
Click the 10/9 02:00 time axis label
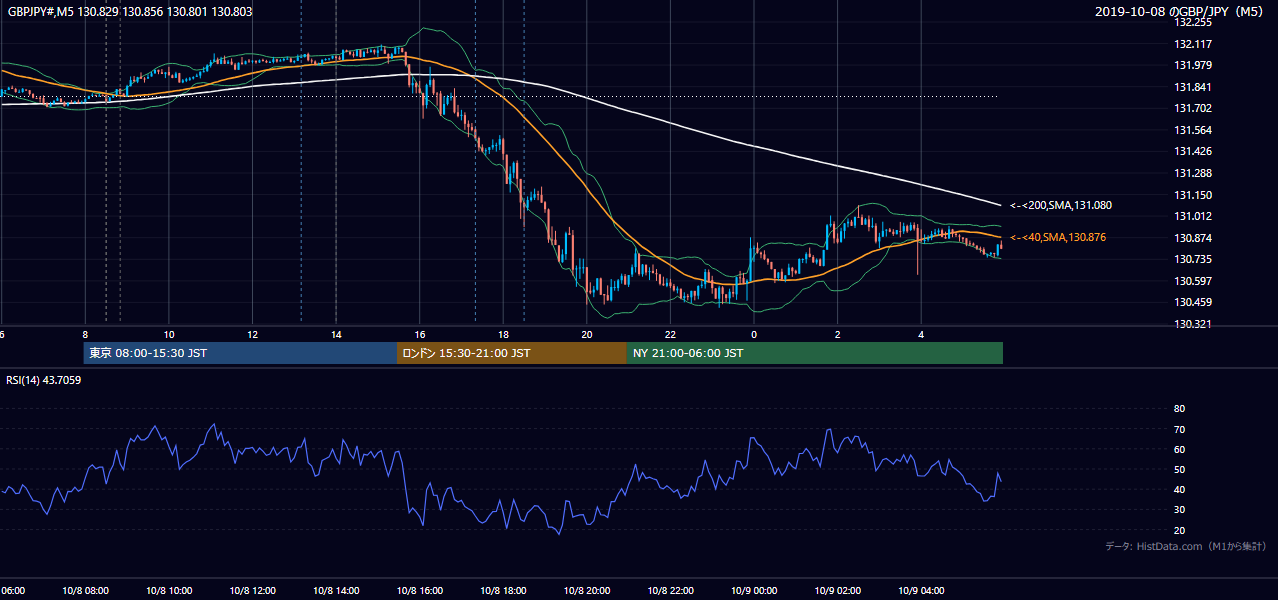[x=838, y=591]
